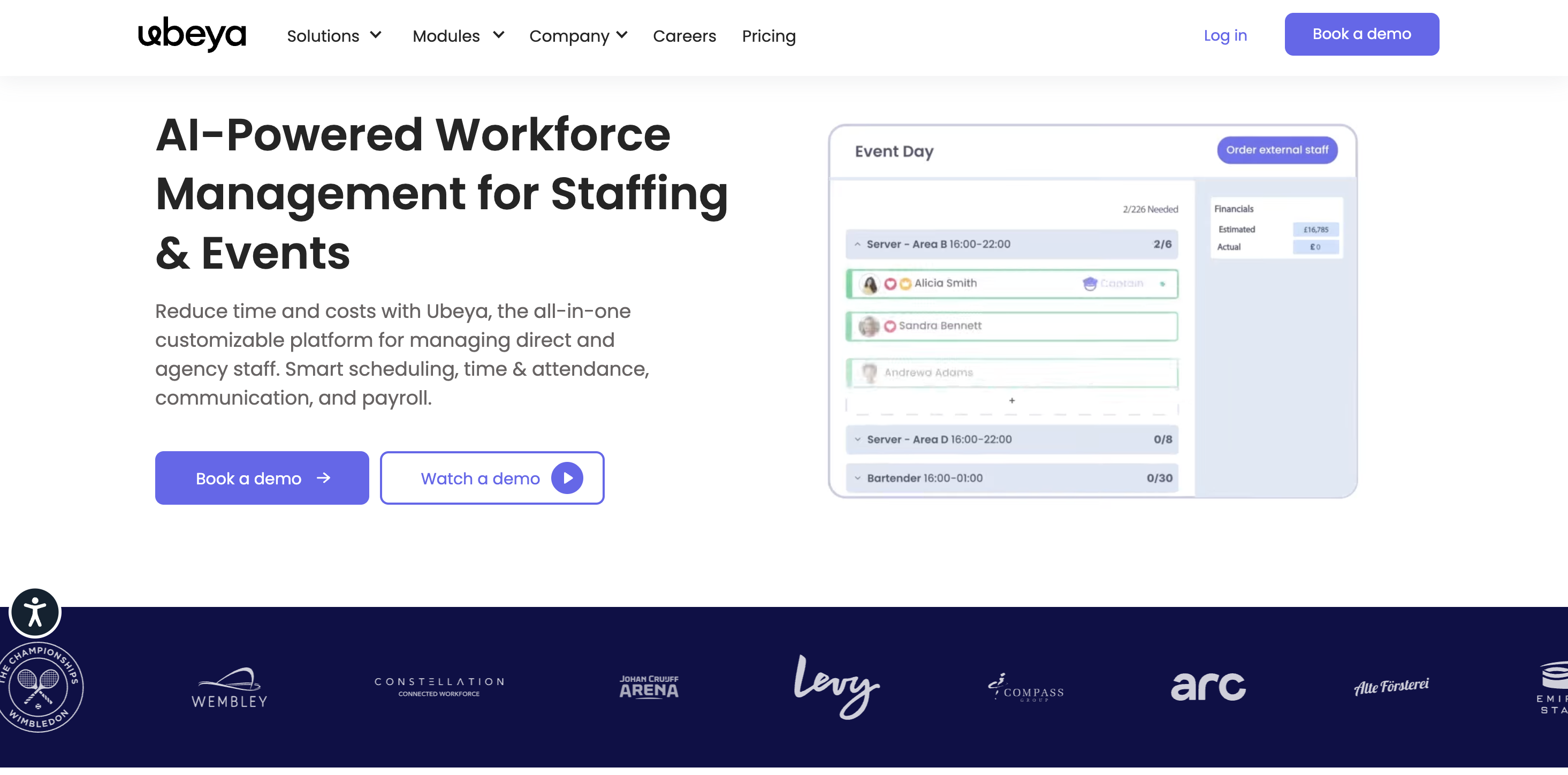Click the Wimbledon Championships logo
1568x775 pixels.
pyautogui.click(x=40, y=687)
